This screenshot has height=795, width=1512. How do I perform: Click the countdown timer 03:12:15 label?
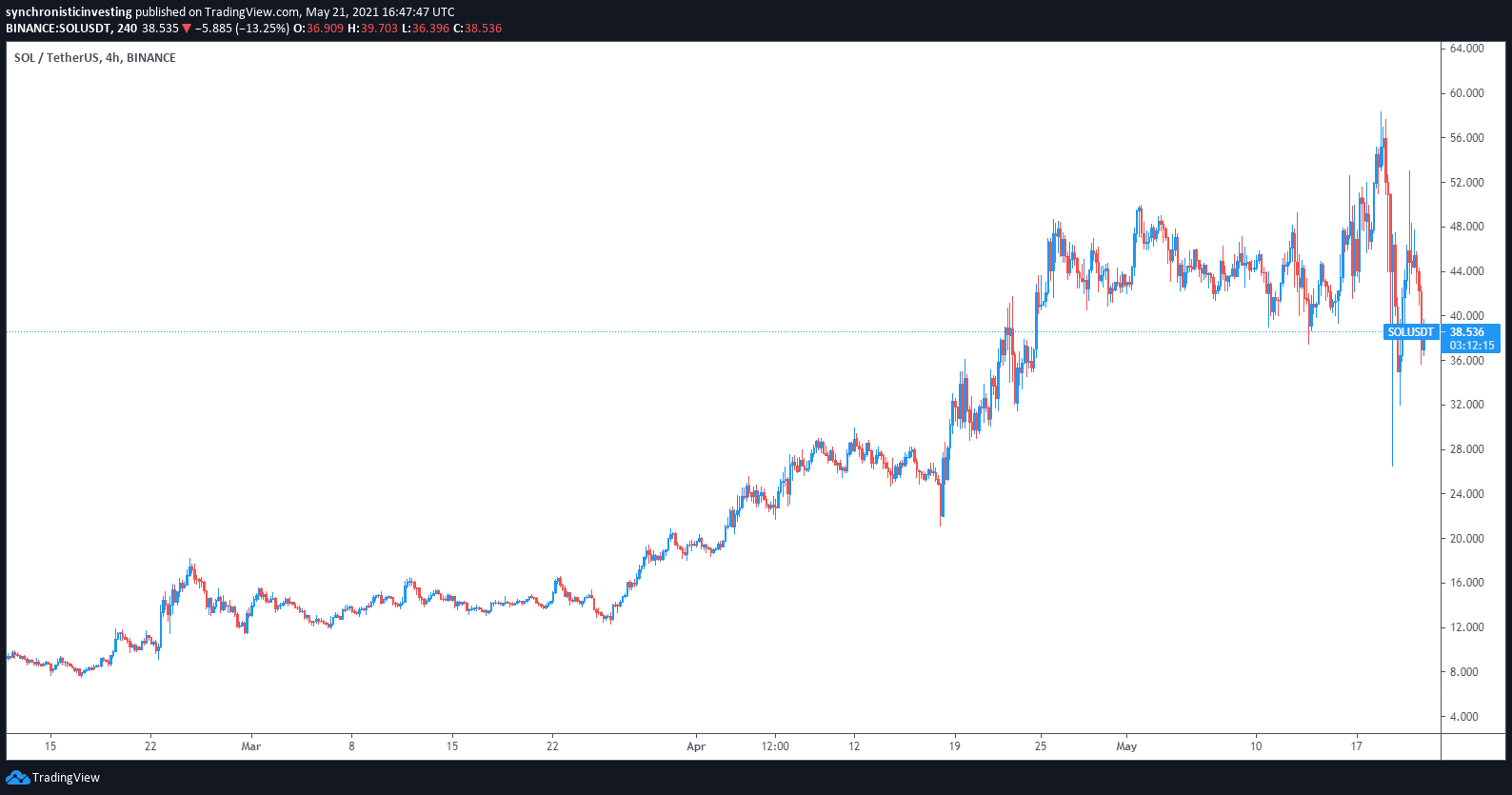[x=1472, y=346]
